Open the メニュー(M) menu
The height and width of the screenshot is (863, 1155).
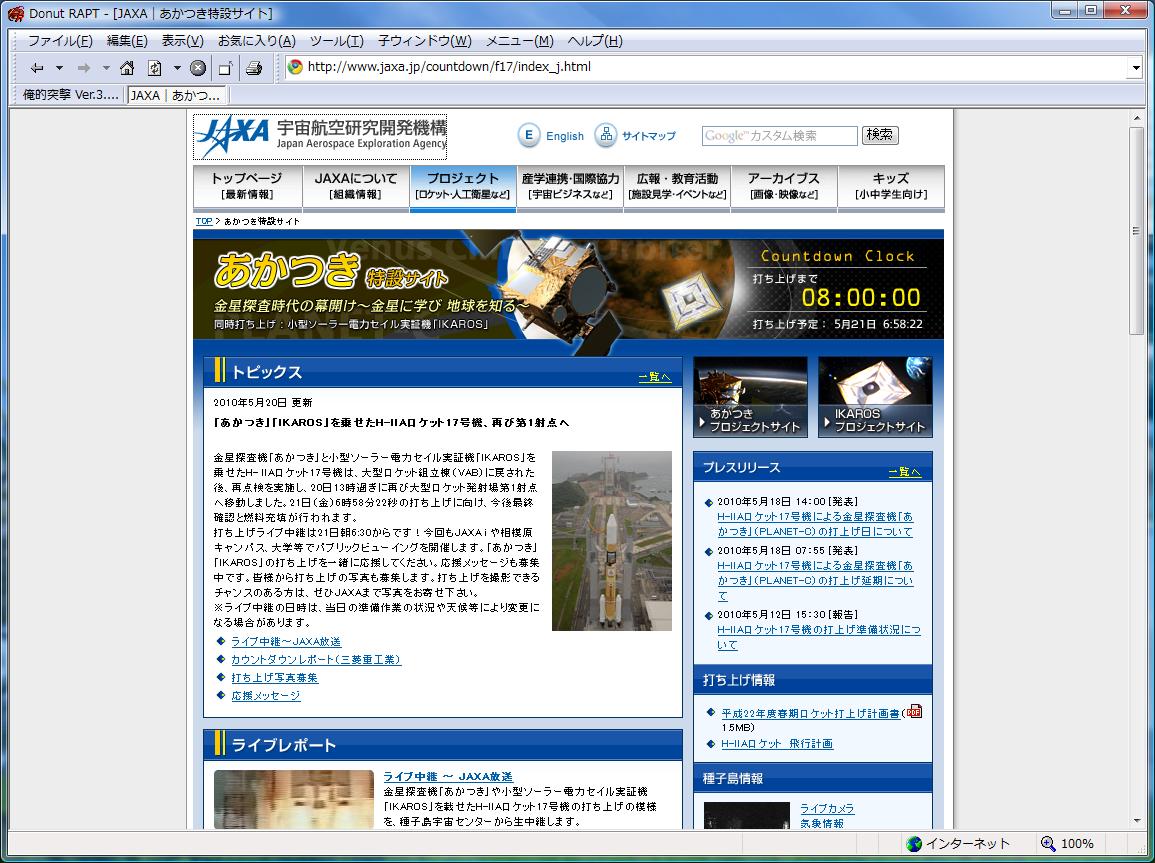(x=519, y=40)
